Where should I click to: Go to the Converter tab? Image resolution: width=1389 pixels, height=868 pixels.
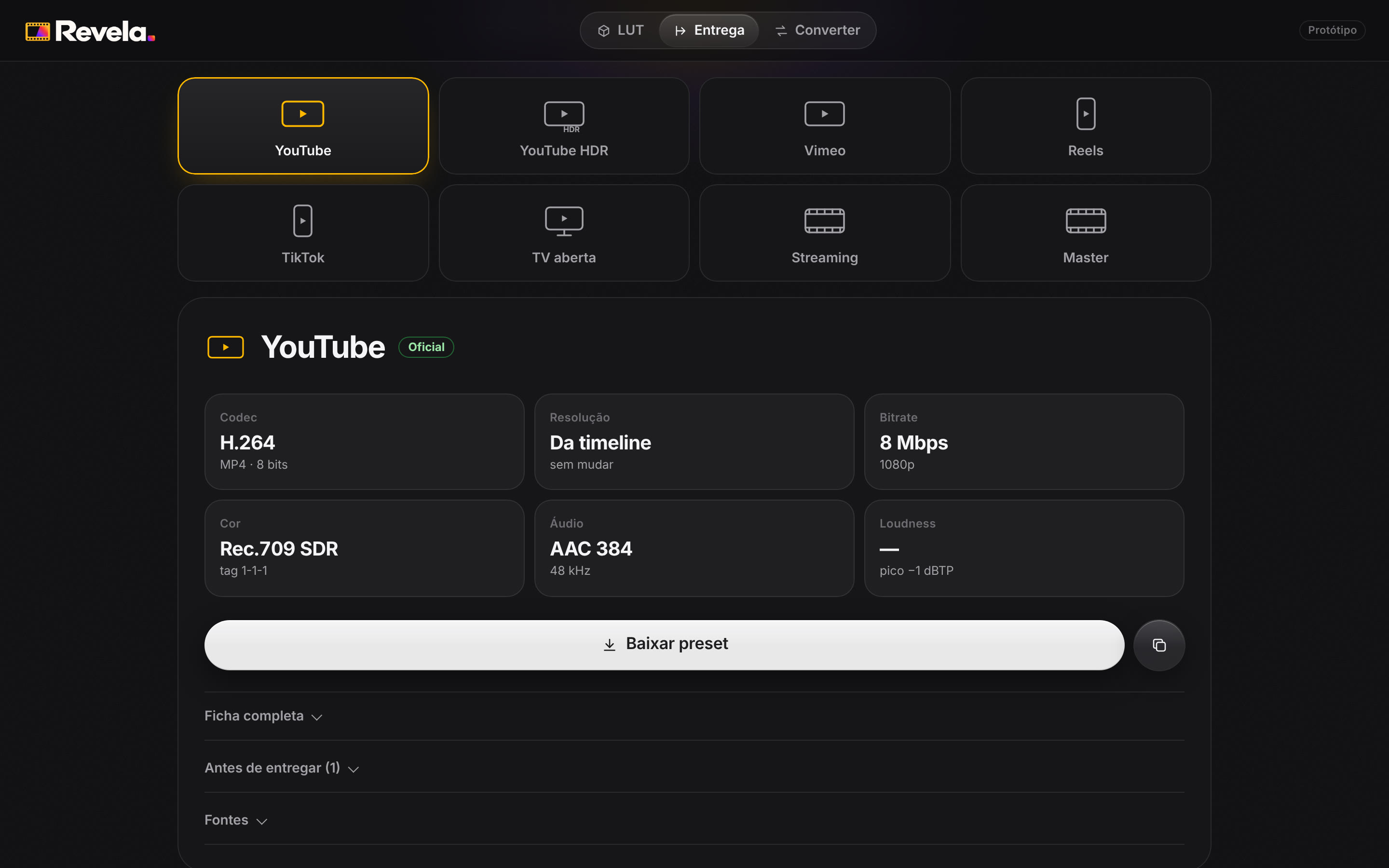[x=817, y=30]
